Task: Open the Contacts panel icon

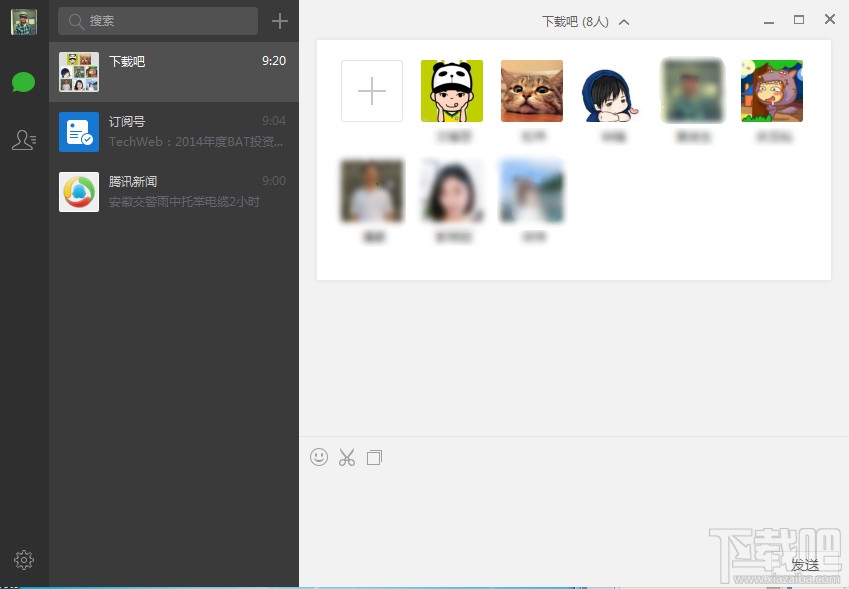Action: [x=24, y=139]
